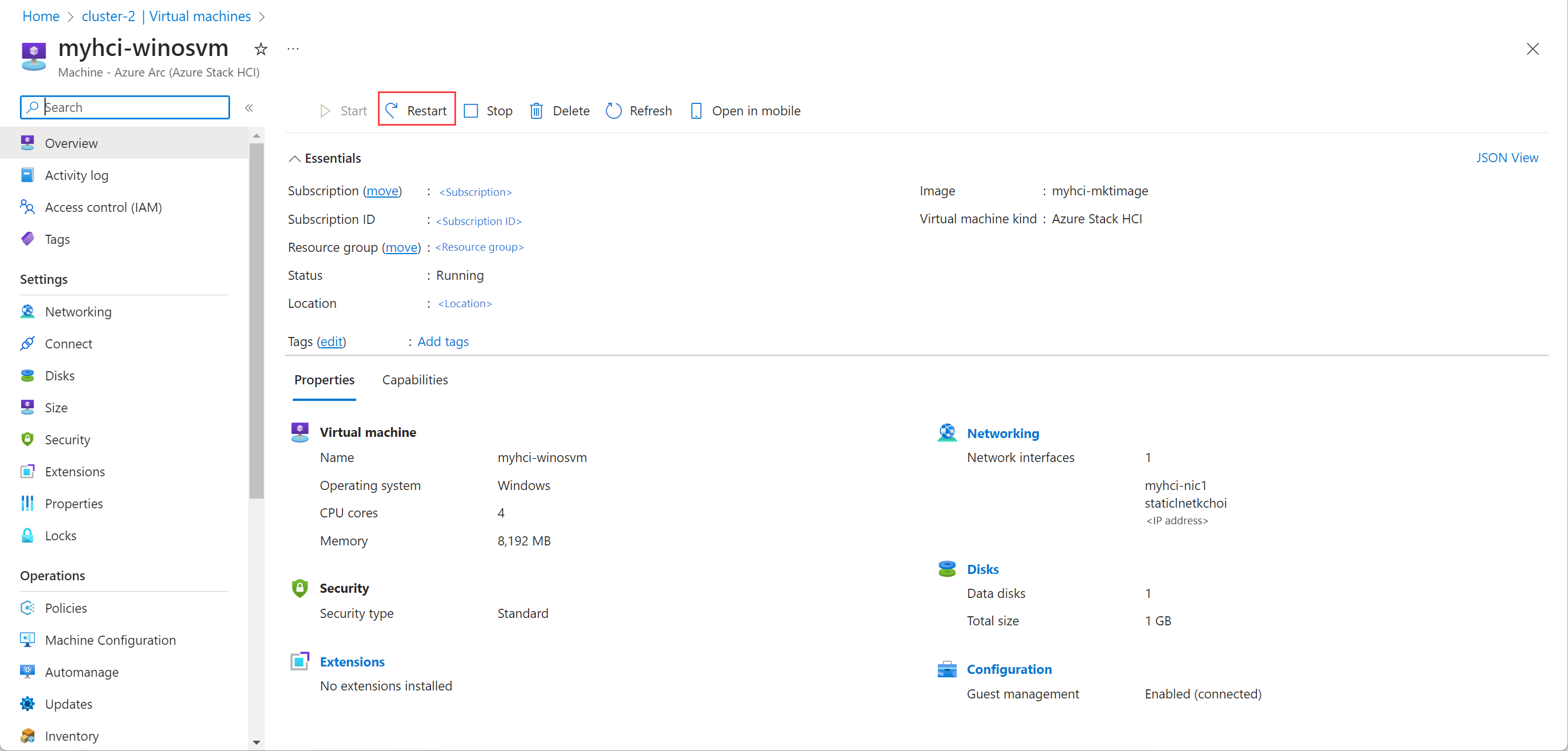Open the <Resource group> link

click(x=479, y=247)
